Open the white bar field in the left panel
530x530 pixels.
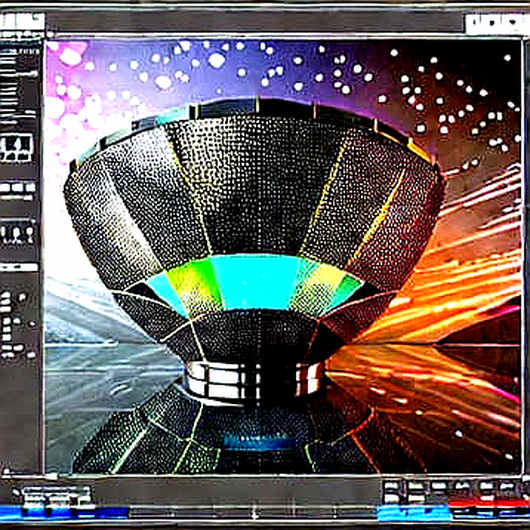(19, 267)
